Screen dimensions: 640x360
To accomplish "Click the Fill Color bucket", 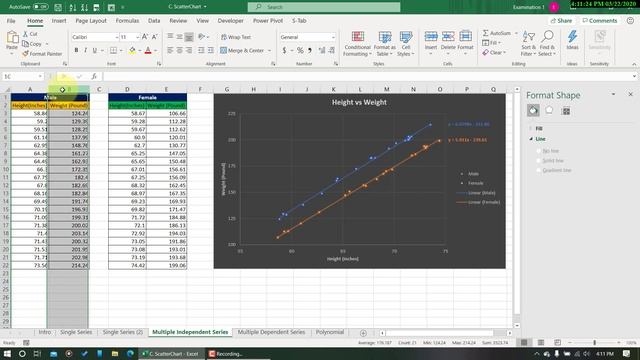I will 132,50.
